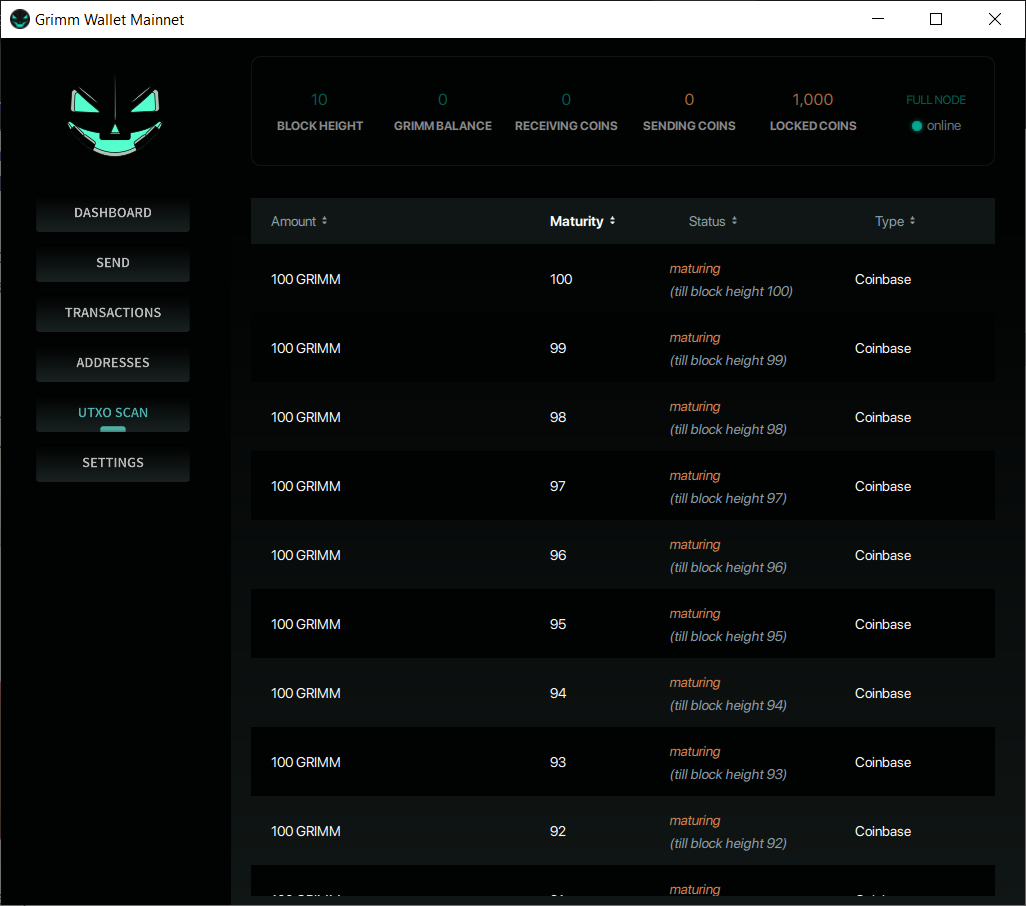Maximize the Grimm Wallet window

pyautogui.click(x=936, y=19)
